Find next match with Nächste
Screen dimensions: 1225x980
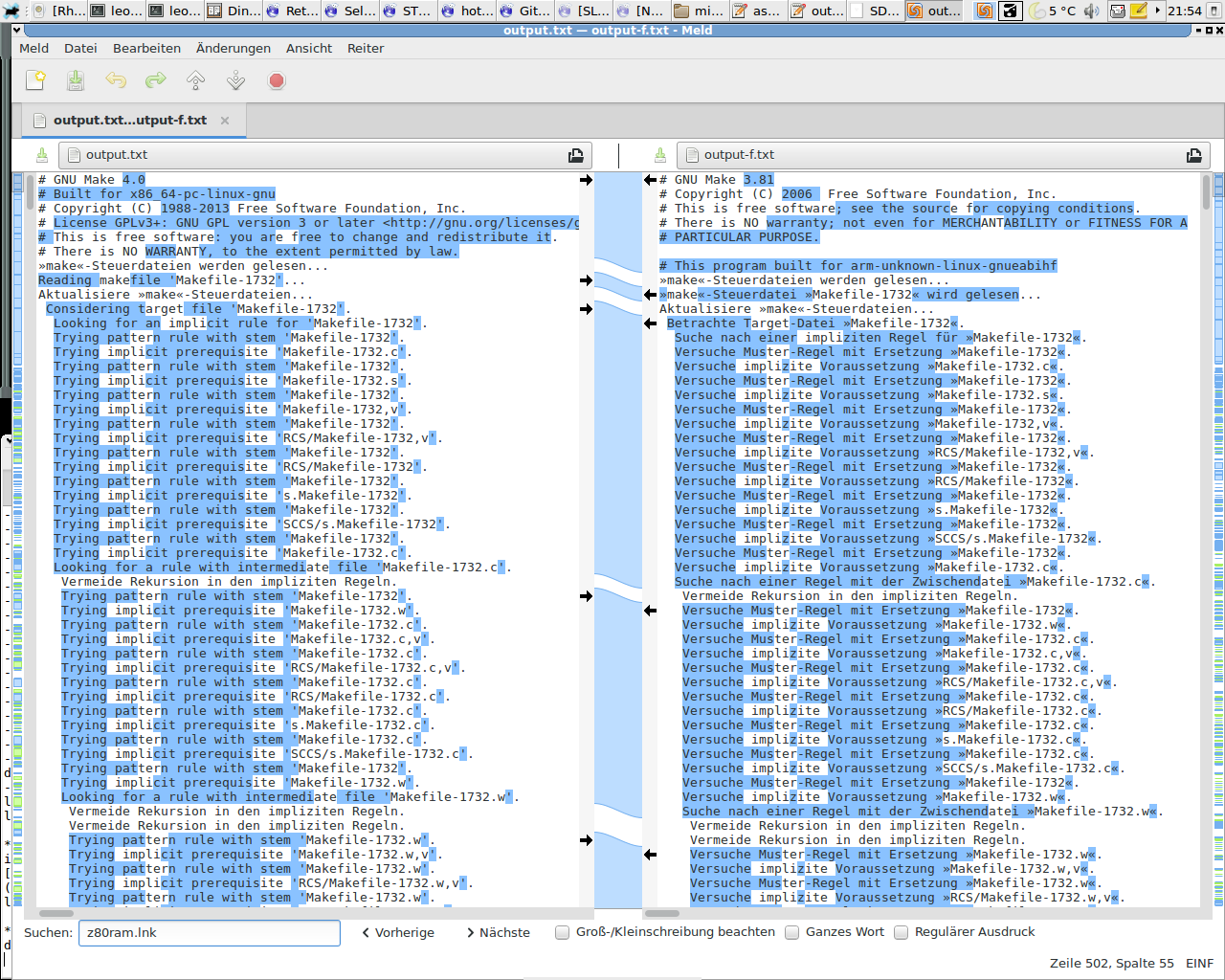coord(499,933)
